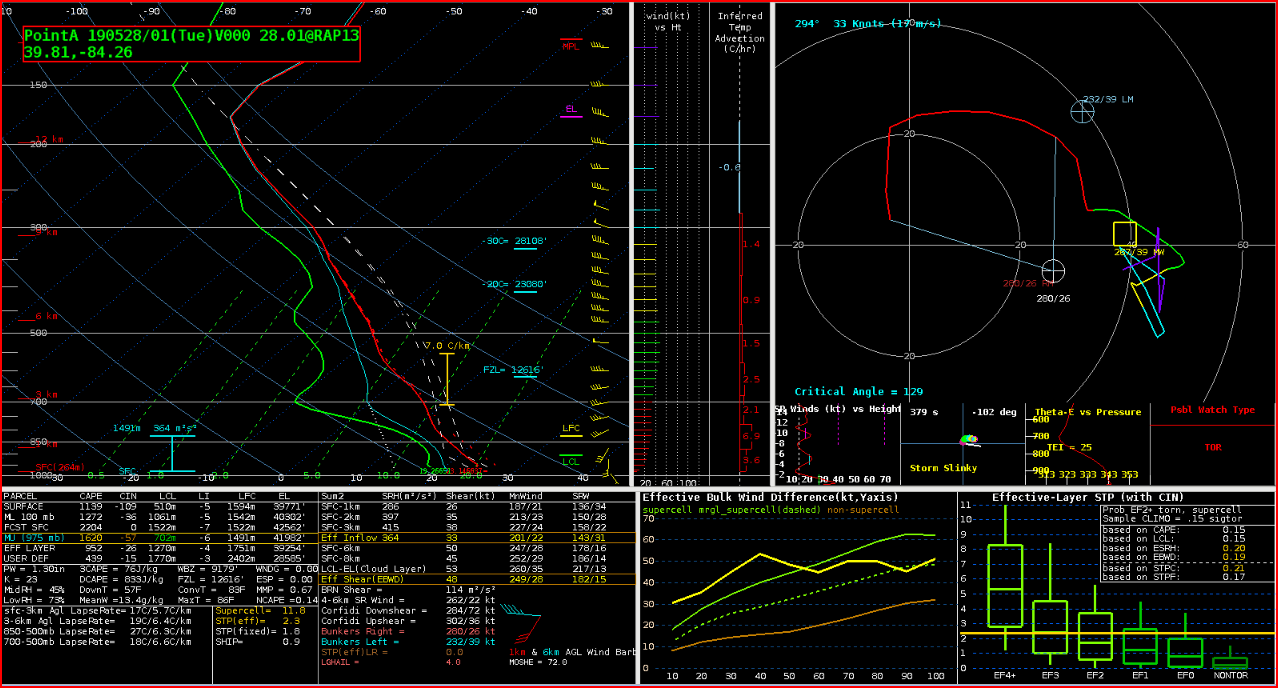The height and width of the screenshot is (688, 1278).
Task: Click the red MPL level marker
Action: pos(571,45)
